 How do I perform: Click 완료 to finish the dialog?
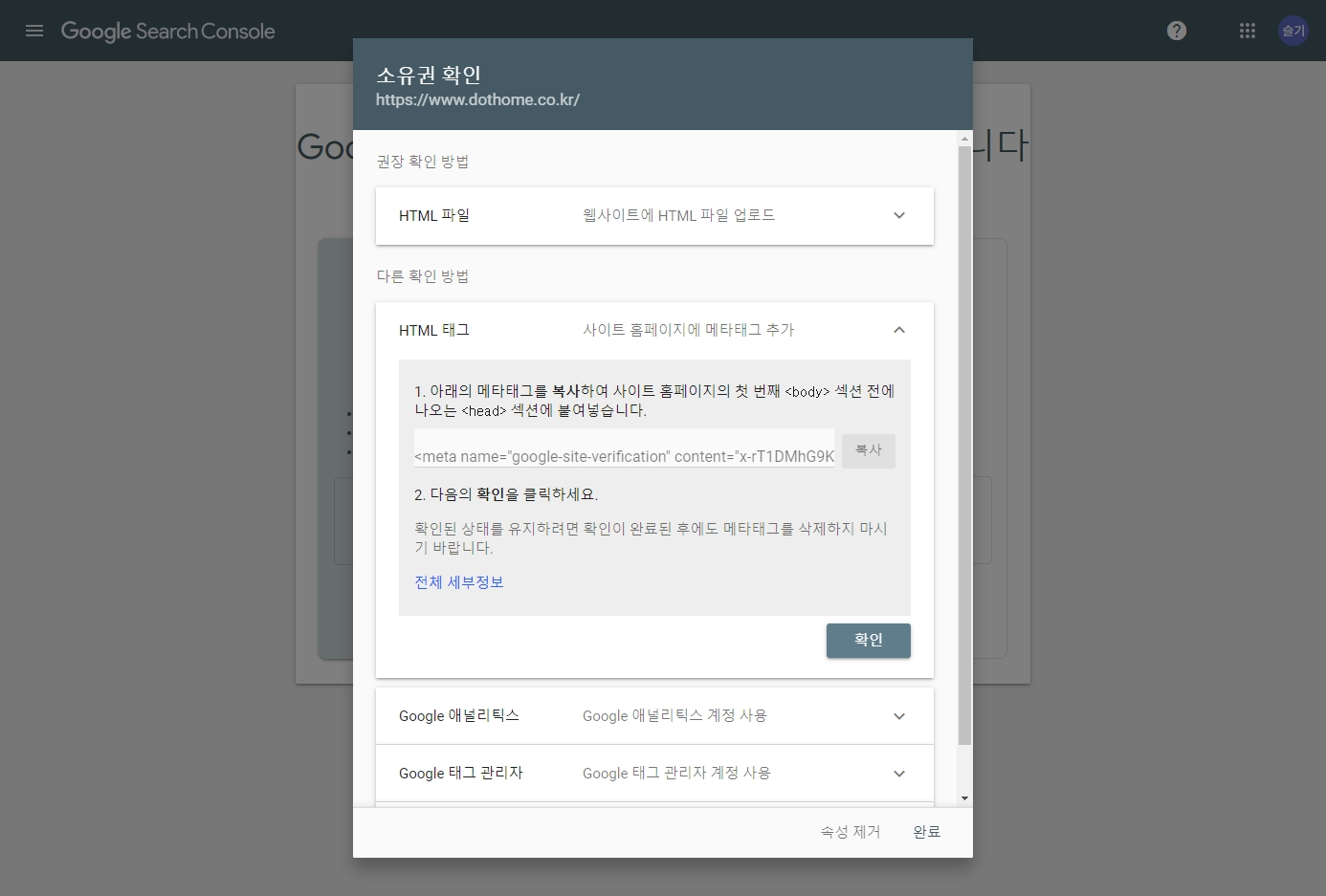(926, 832)
